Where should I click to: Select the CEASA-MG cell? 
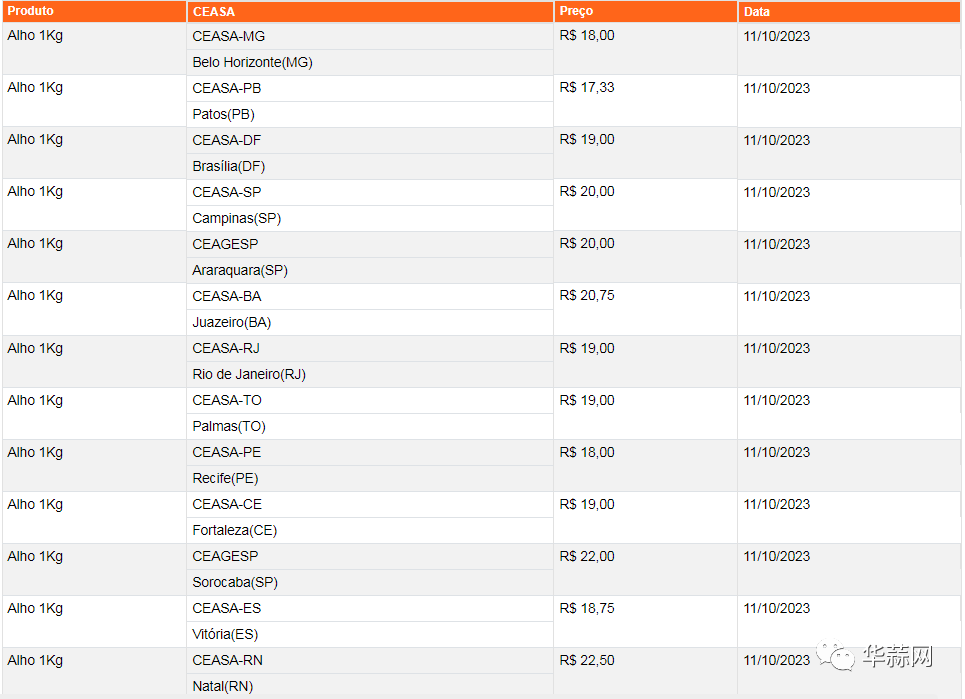229,36
